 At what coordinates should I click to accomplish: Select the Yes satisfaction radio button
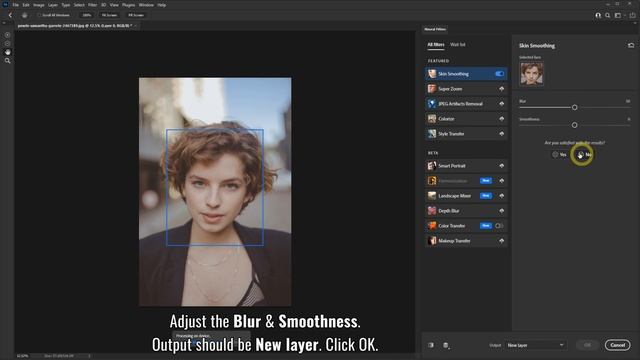tap(555, 155)
